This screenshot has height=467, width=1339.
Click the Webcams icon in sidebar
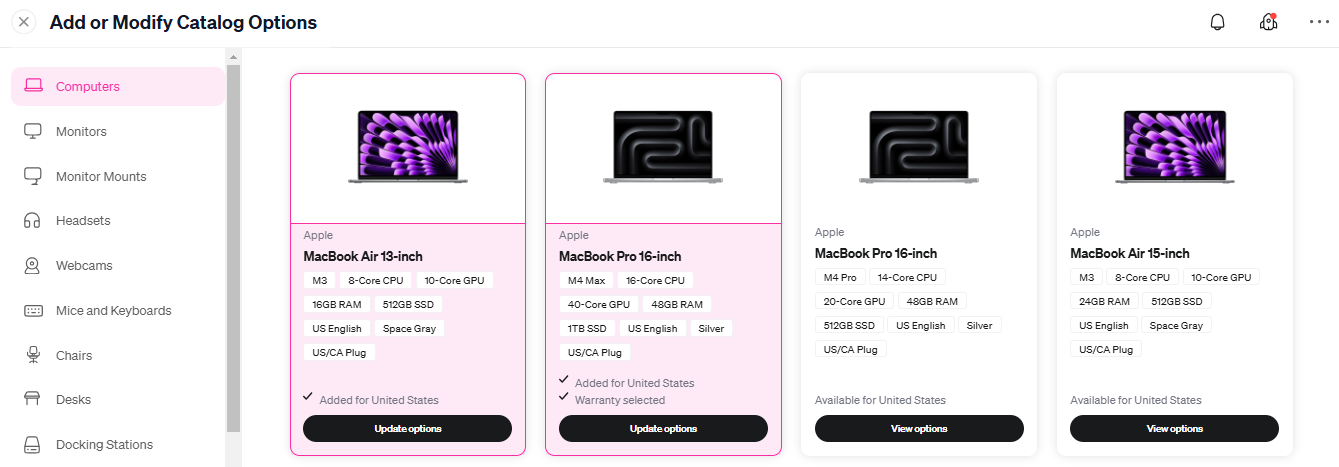pos(33,266)
